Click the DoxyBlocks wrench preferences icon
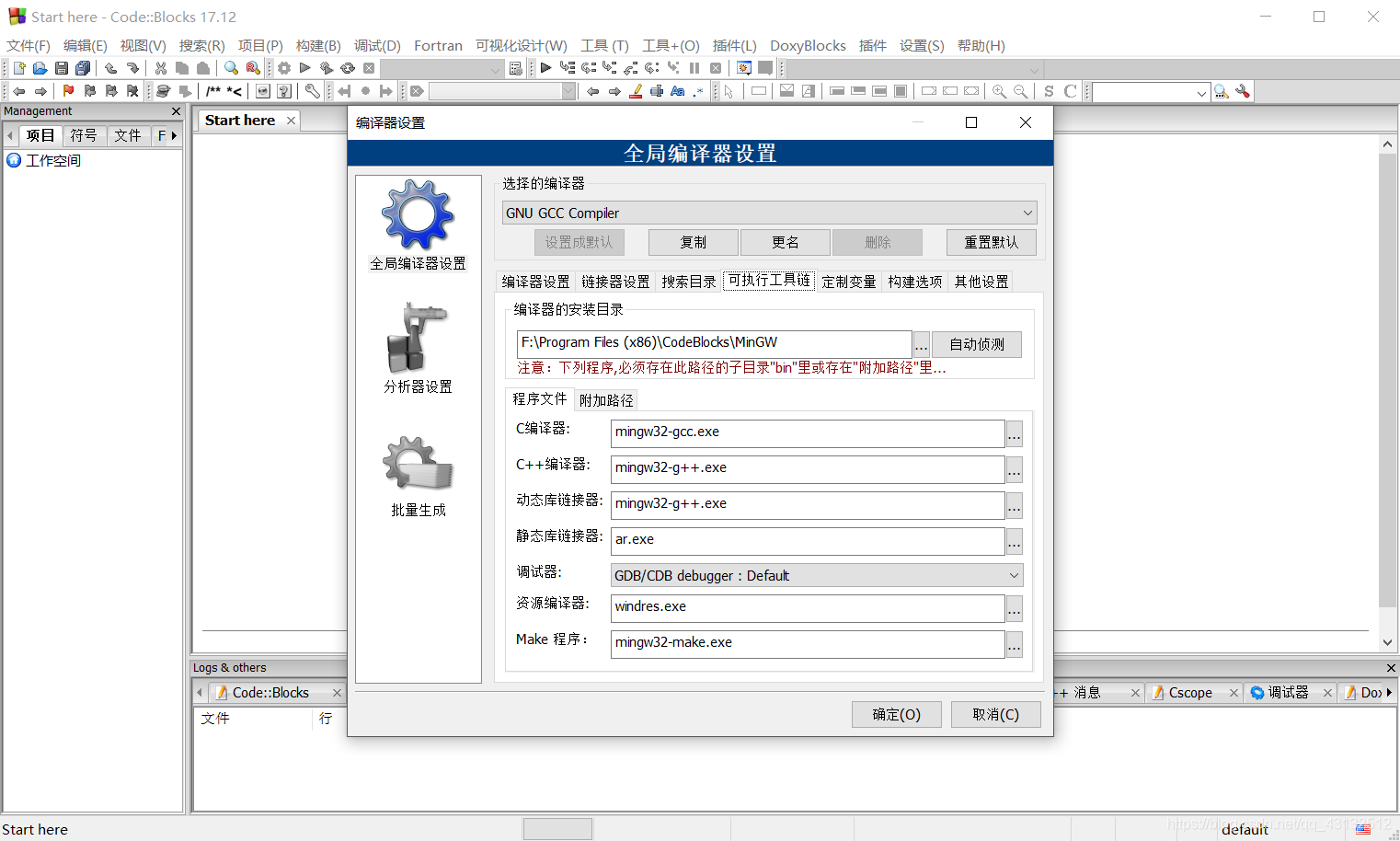Viewport: 1400px width, 841px height. pyautogui.click(x=313, y=91)
